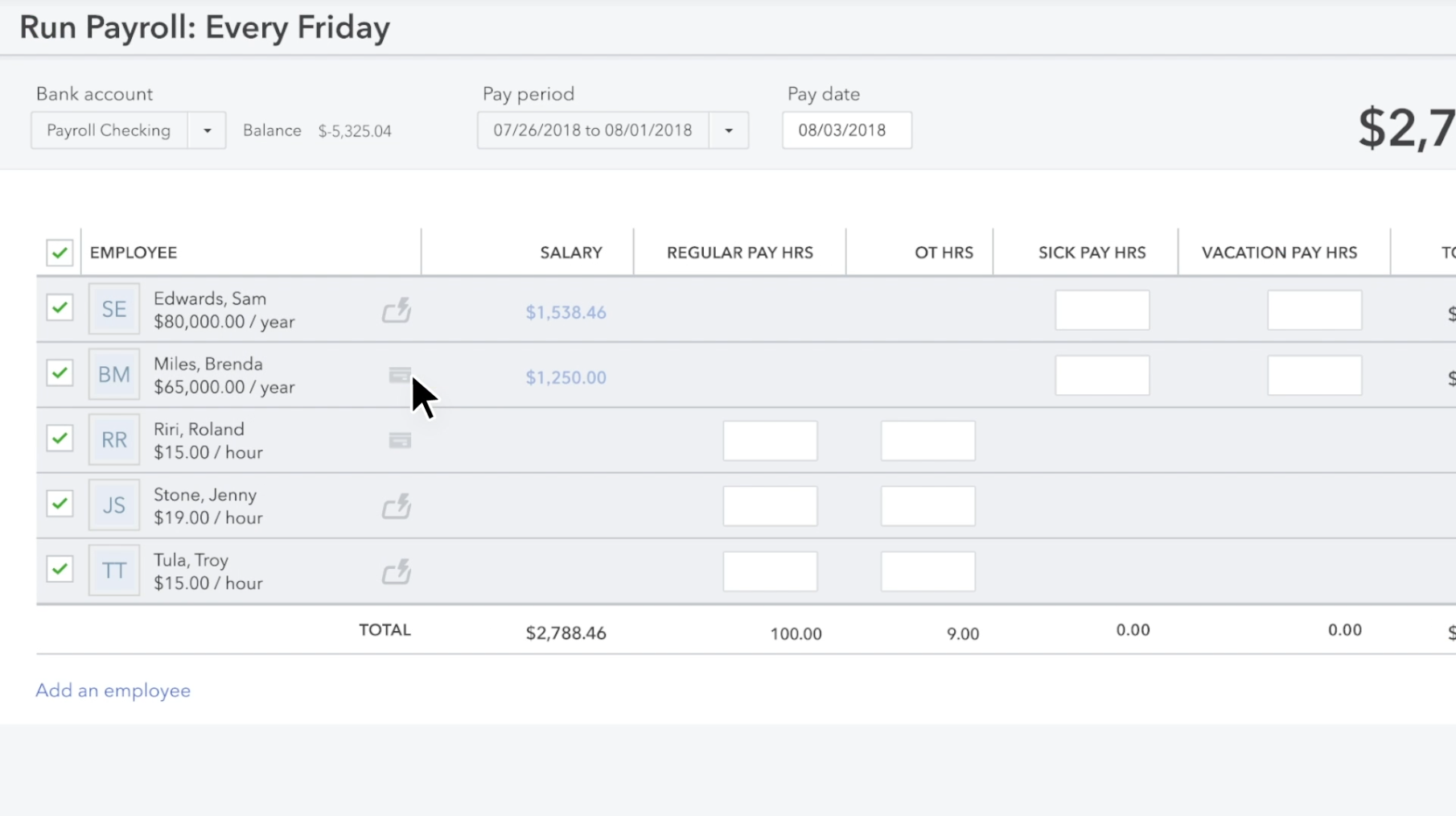
Task: Click Roland Riri's regular pay hours field
Action: (x=770, y=441)
